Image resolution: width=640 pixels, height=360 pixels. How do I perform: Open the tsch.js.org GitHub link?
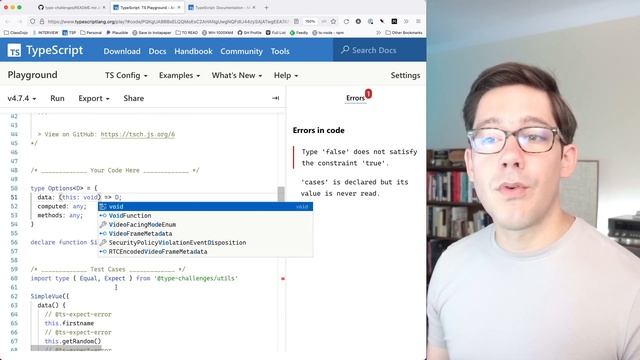[138, 134]
